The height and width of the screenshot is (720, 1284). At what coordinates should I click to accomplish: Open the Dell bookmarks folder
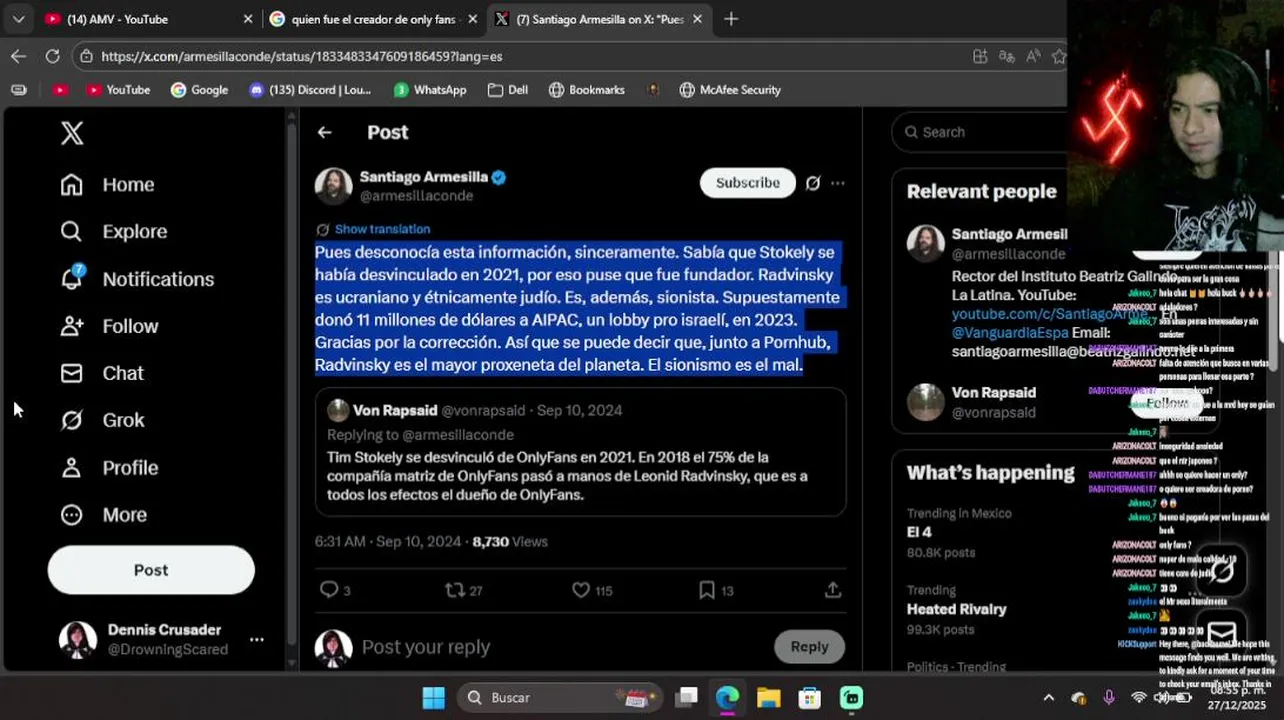(x=508, y=90)
